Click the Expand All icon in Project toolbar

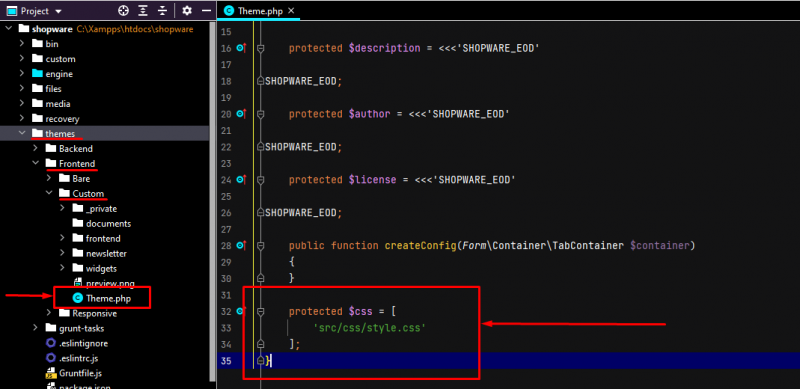[143, 10]
